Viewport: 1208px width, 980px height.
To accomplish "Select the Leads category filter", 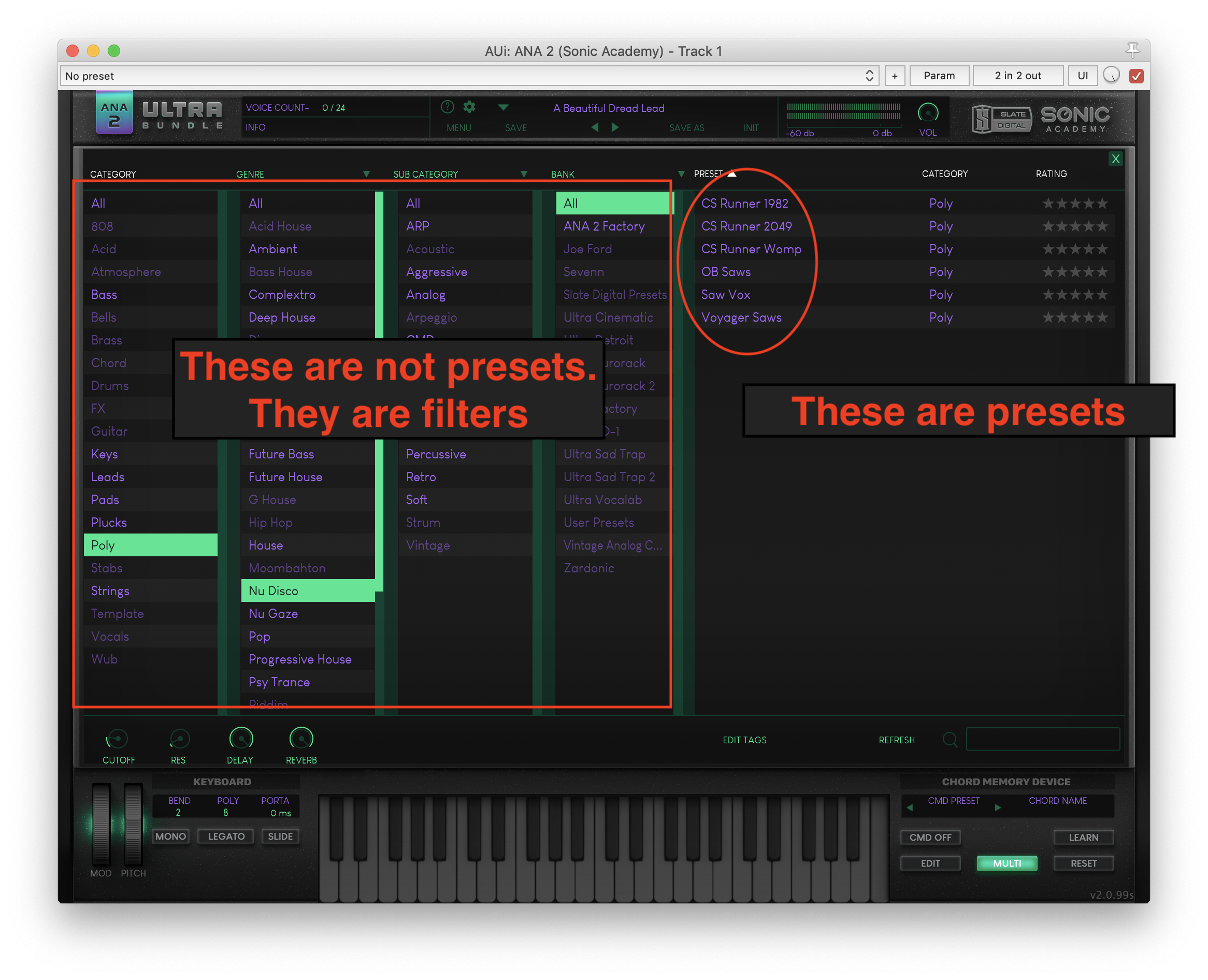I will pyautogui.click(x=151, y=477).
